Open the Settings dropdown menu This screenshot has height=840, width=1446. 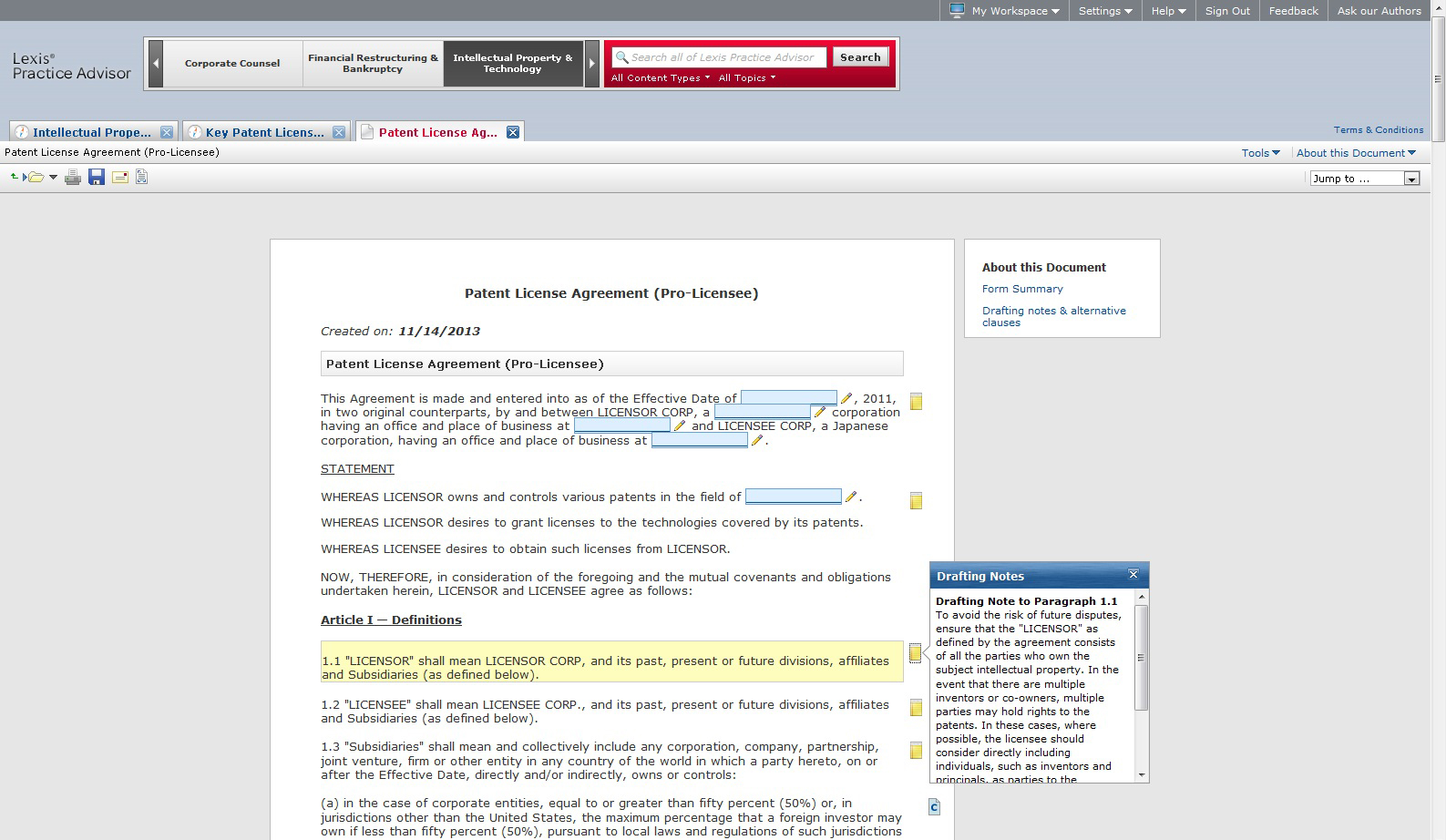tap(1105, 11)
